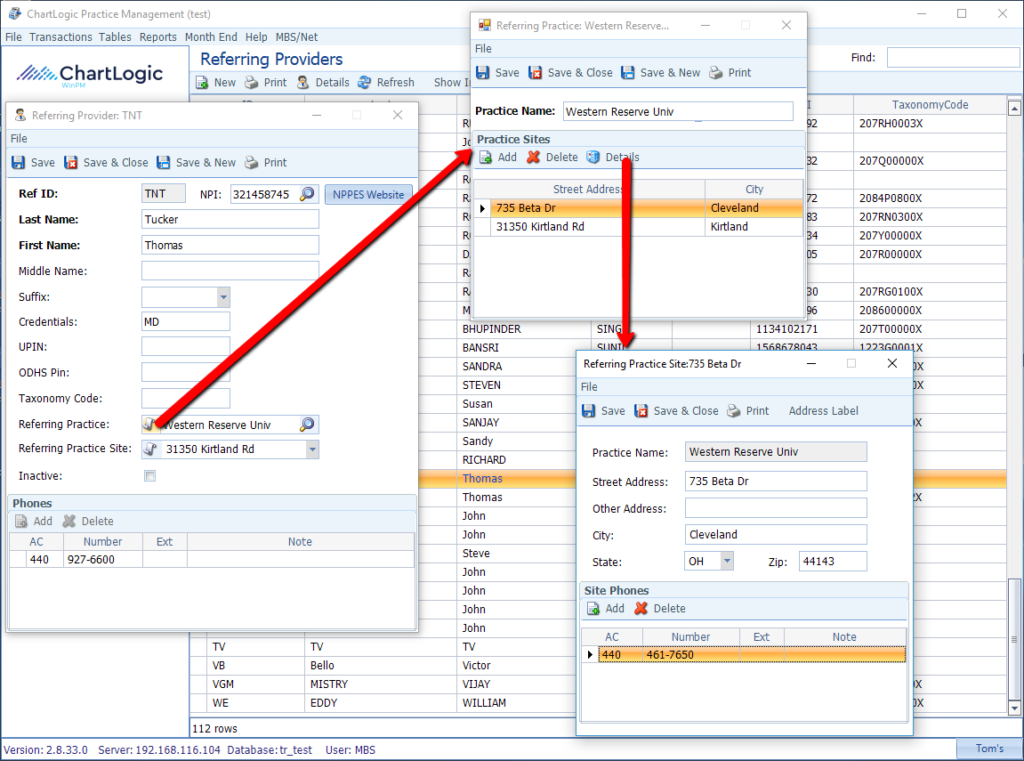Viewport: 1024px width, 761px height.
Task: Delete phone in Phones section
Action: coord(88,521)
